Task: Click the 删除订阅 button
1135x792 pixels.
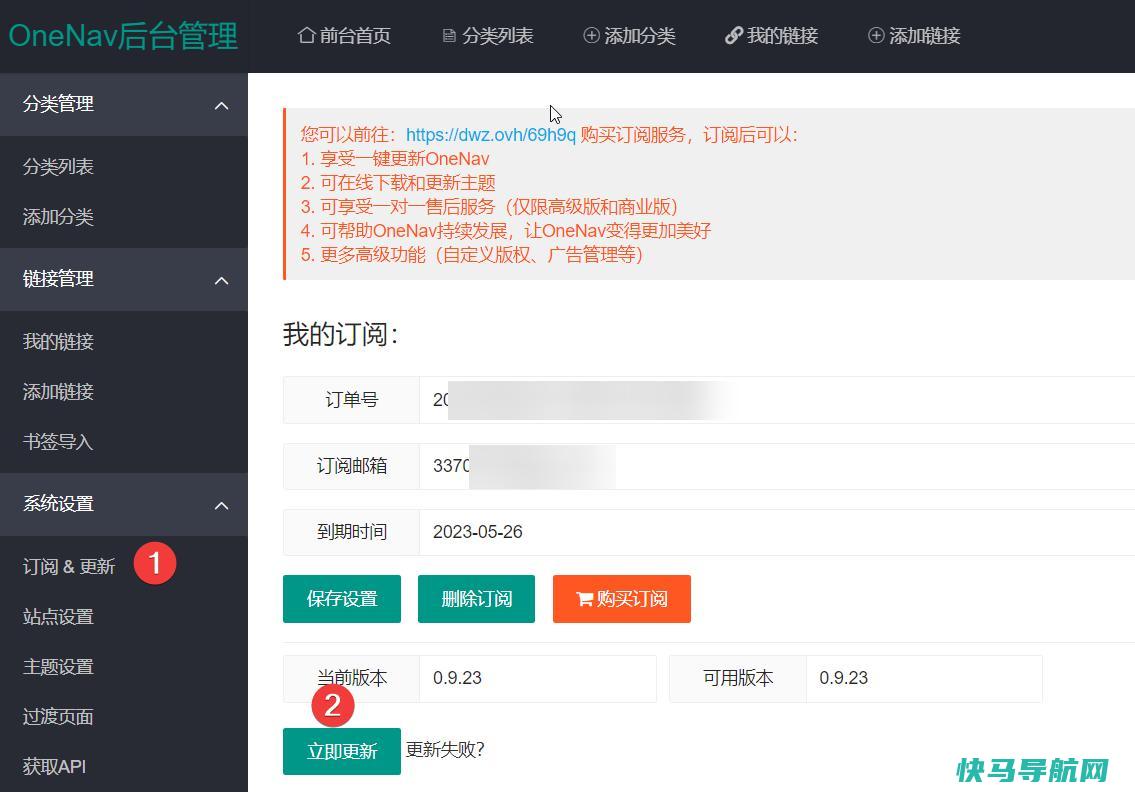Action: (x=476, y=599)
